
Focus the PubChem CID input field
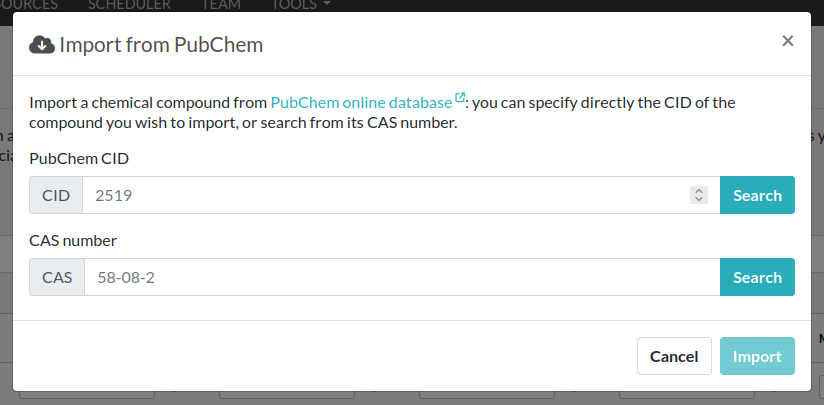(x=385, y=195)
